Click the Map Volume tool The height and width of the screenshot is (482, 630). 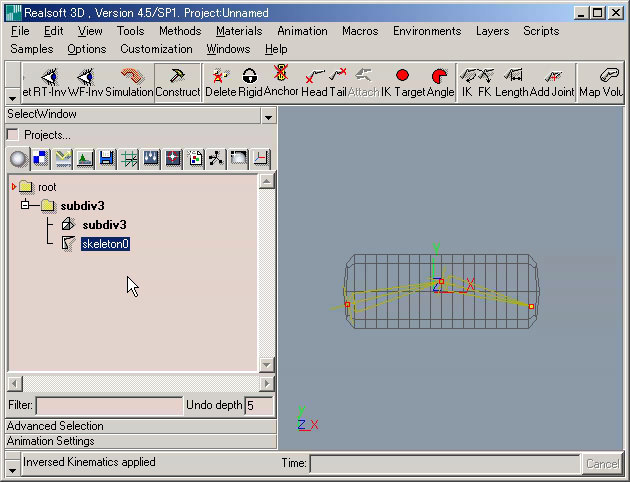tap(601, 82)
